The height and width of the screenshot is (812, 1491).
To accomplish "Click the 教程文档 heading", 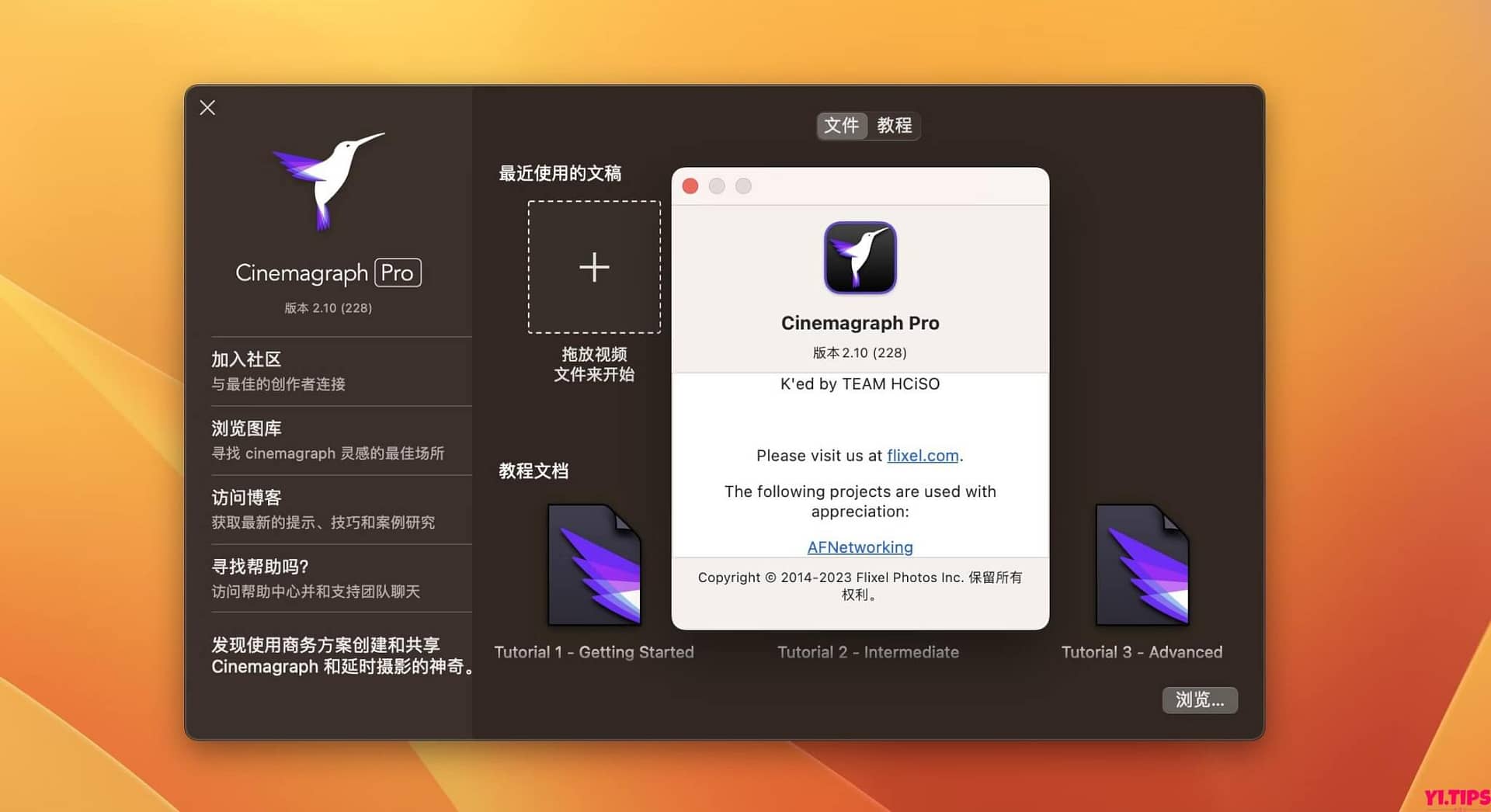I will pyautogui.click(x=533, y=470).
